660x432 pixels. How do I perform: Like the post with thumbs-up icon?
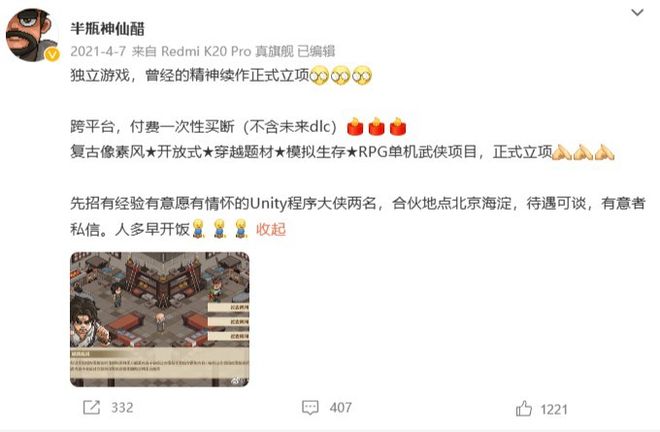(524, 408)
